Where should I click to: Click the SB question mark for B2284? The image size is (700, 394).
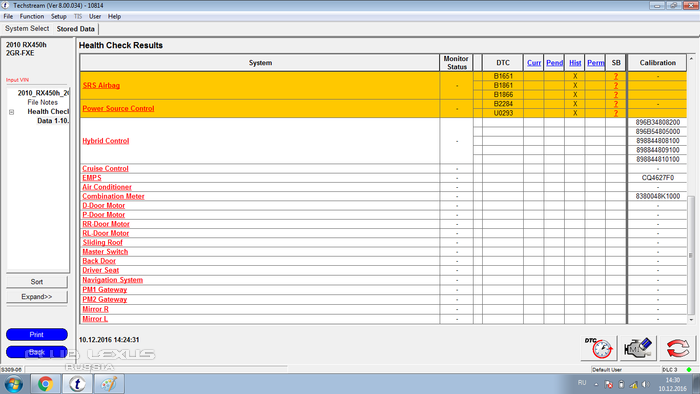pos(616,104)
